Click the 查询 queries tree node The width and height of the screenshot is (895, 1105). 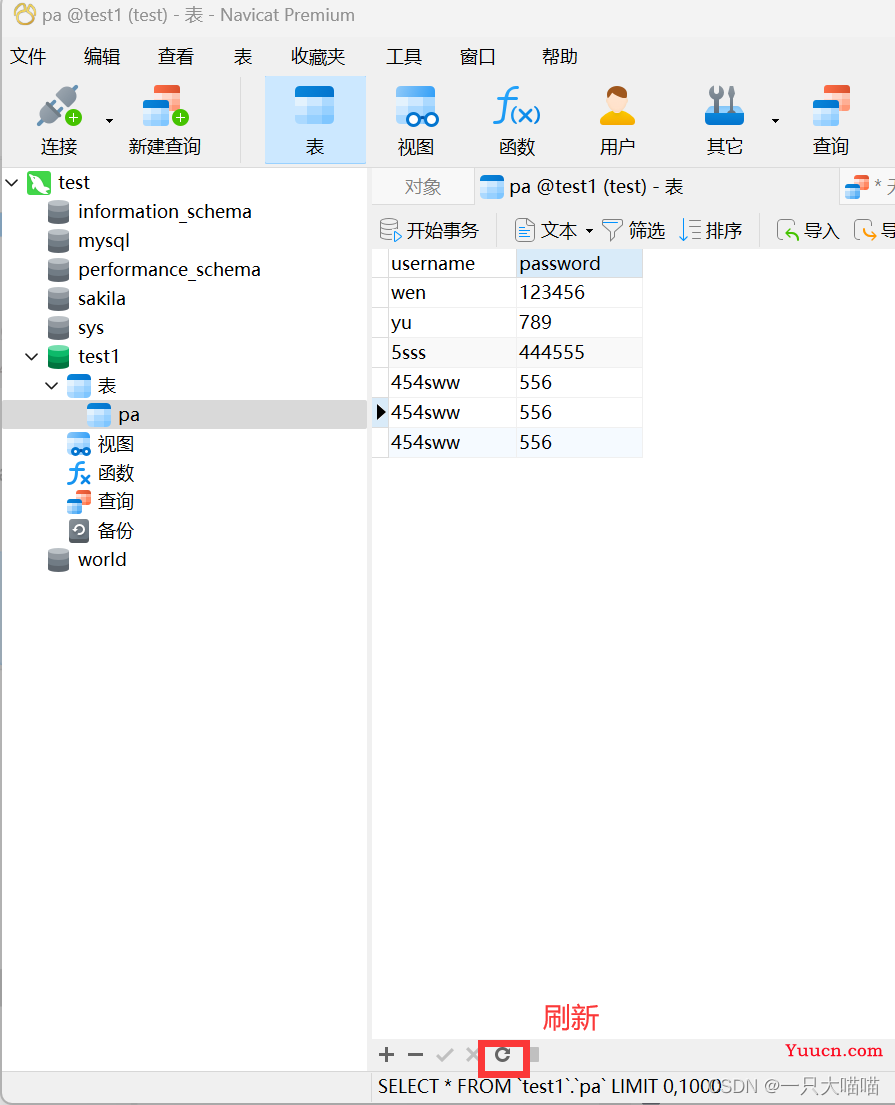click(x=116, y=501)
